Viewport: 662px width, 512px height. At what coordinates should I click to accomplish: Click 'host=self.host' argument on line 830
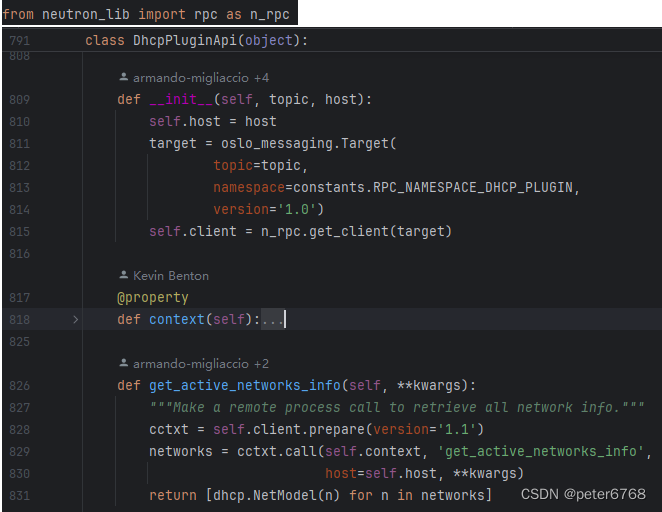[x=381, y=473]
